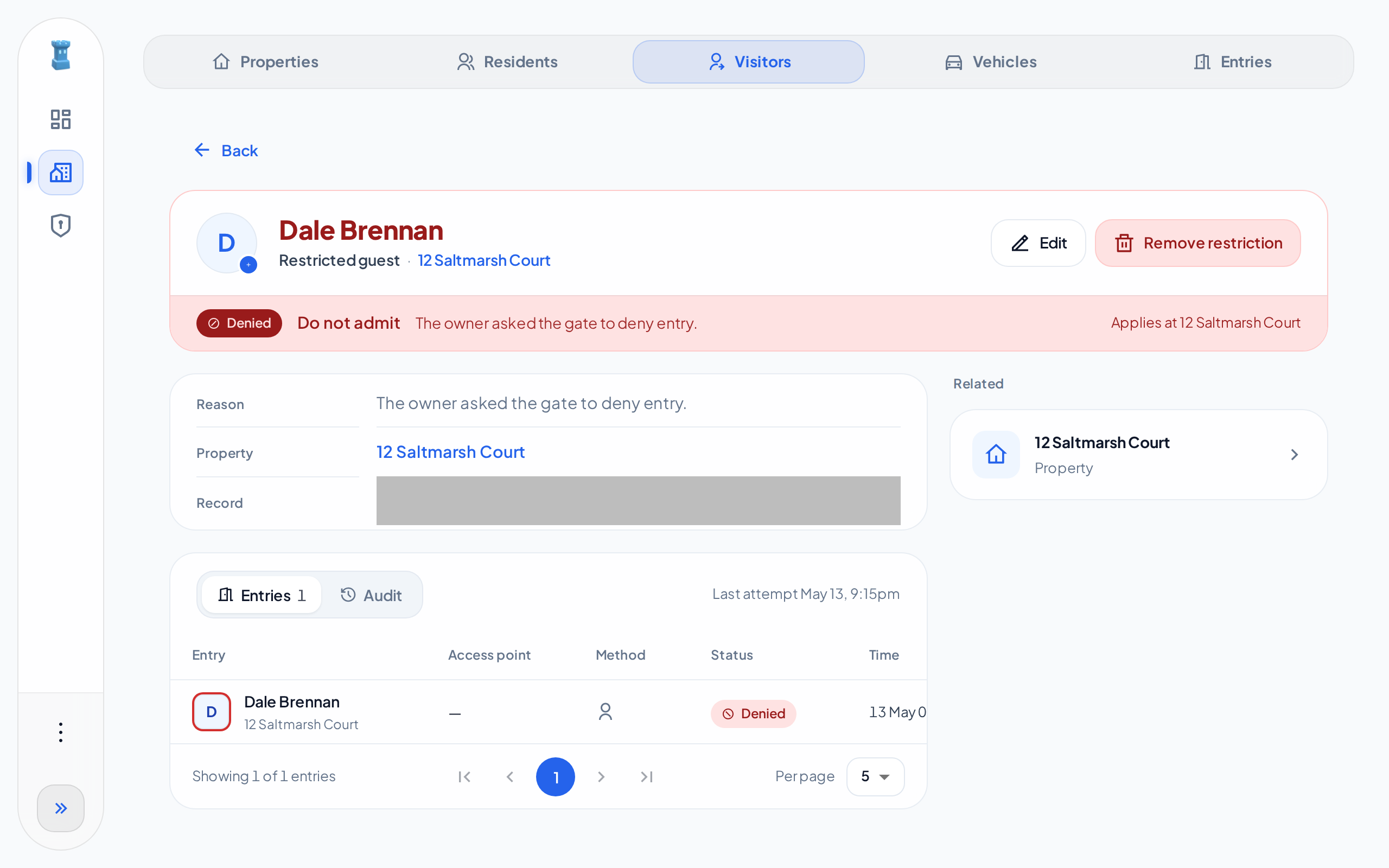Open the shield security icon in sidebar
This screenshot has width=1389, height=868.
pos(61,226)
